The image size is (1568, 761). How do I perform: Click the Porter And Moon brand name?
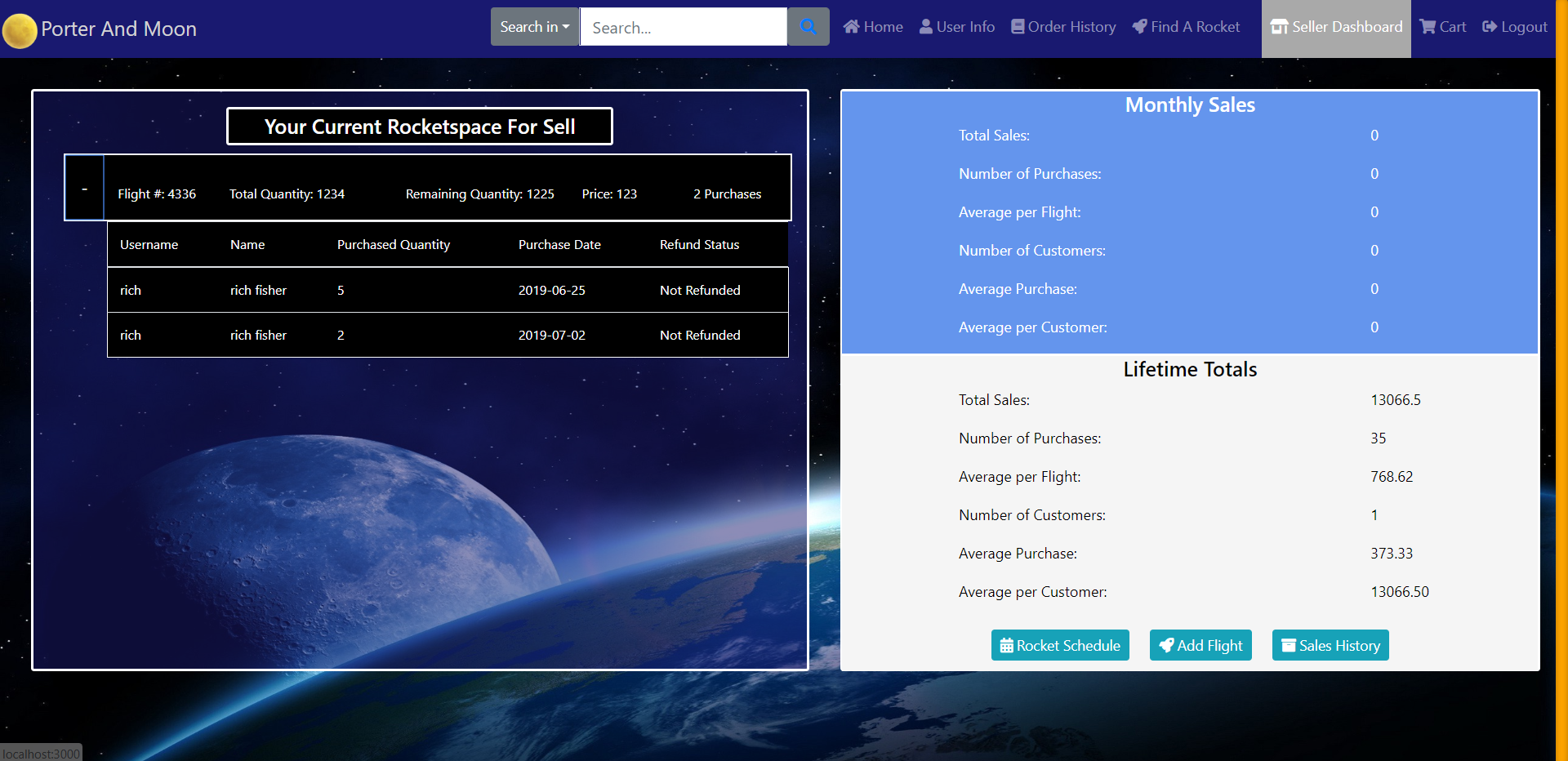118,29
